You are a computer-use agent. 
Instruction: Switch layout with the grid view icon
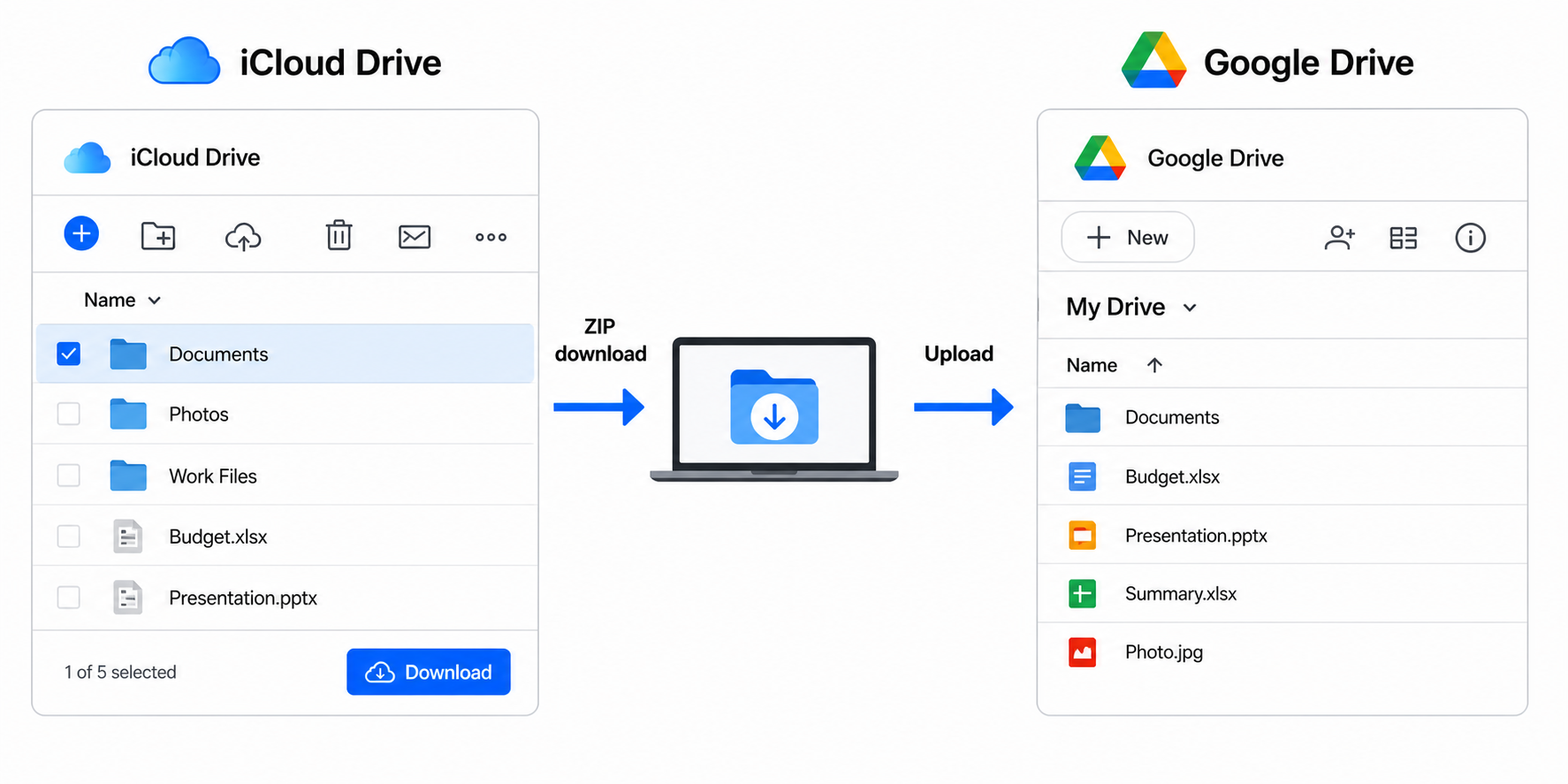coord(1404,238)
